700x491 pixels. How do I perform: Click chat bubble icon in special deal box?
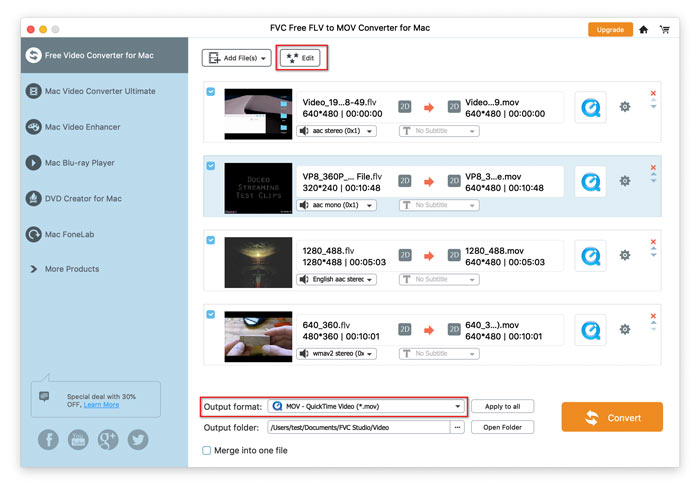pyautogui.click(x=44, y=396)
